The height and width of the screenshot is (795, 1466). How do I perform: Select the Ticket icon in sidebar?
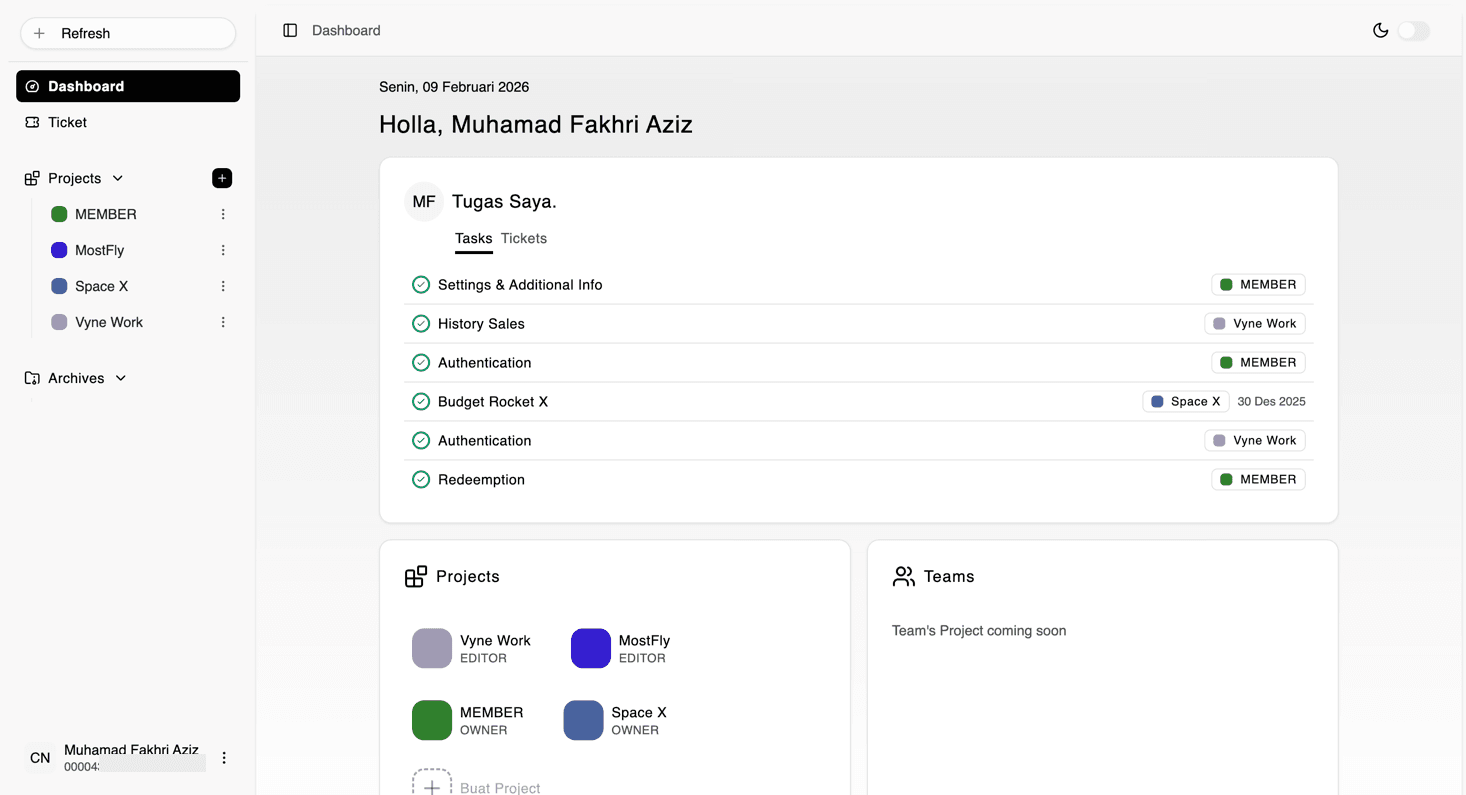33,122
